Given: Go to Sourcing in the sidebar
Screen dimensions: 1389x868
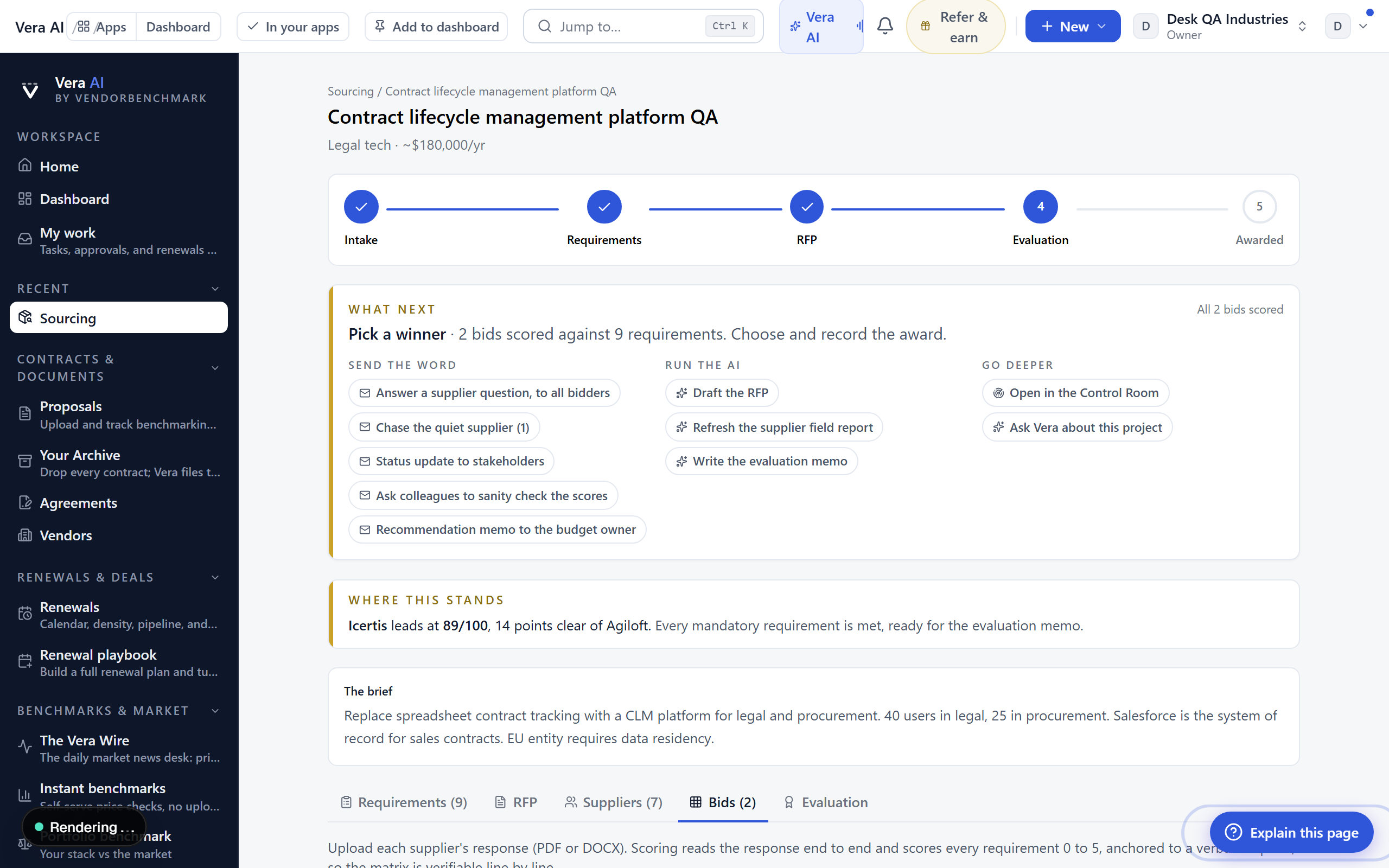Looking at the screenshot, I should pos(119,317).
